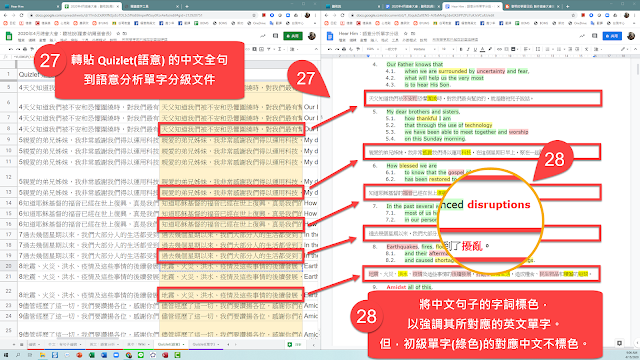The width and height of the screenshot is (640, 360).
Task: Click the Print icon in Google Docs toolbar
Action: [x=344, y=49]
